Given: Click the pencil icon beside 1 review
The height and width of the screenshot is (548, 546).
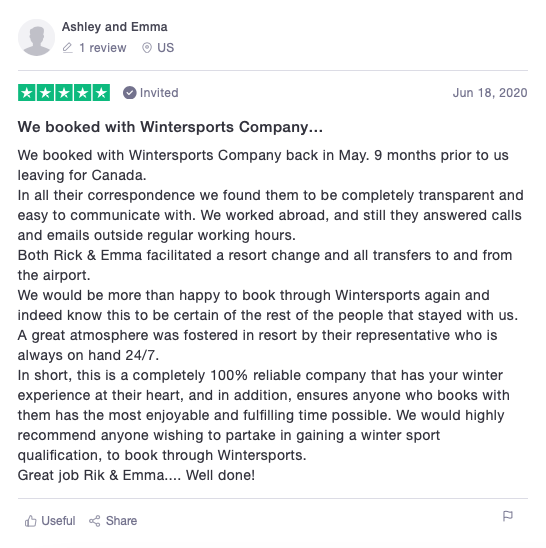Looking at the screenshot, I should (67, 48).
